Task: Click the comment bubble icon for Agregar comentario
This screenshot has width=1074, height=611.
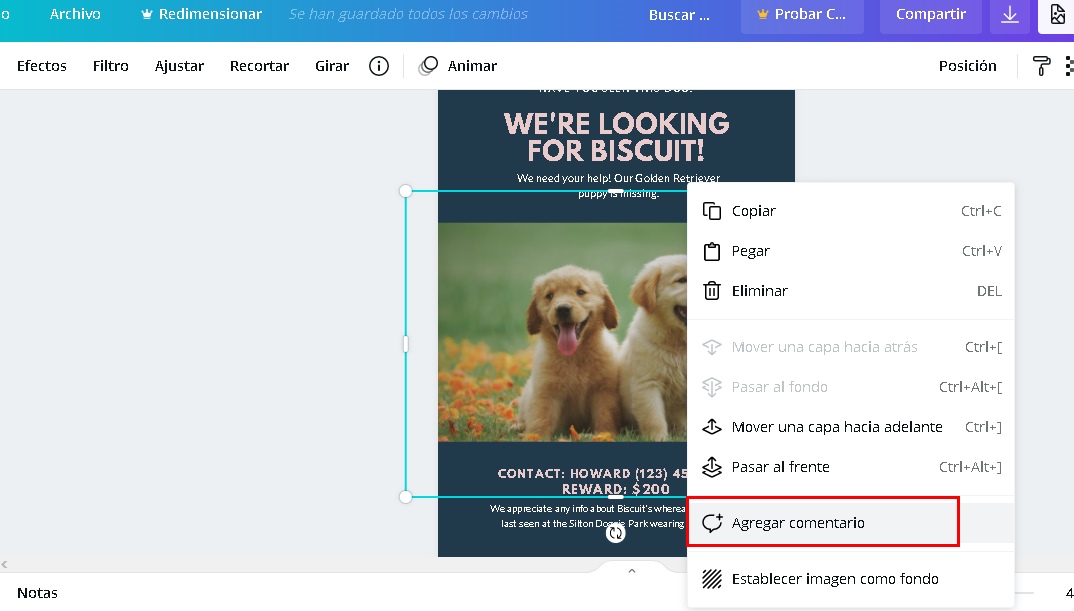Action: coord(712,521)
